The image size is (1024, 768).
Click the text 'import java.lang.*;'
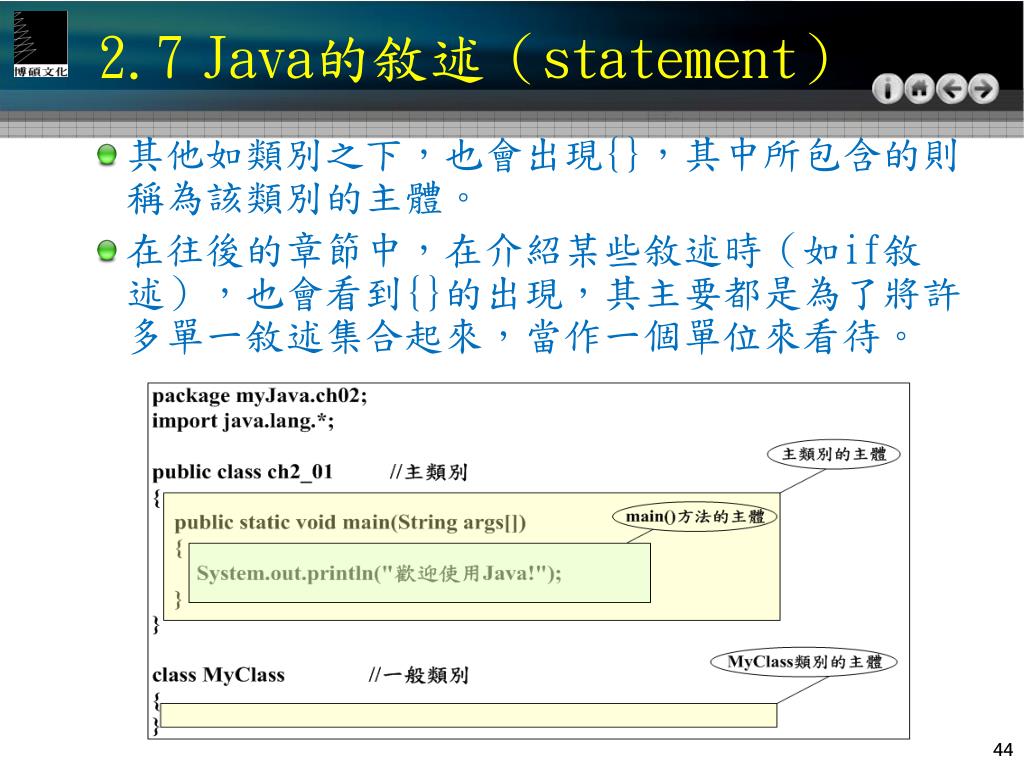(x=243, y=421)
